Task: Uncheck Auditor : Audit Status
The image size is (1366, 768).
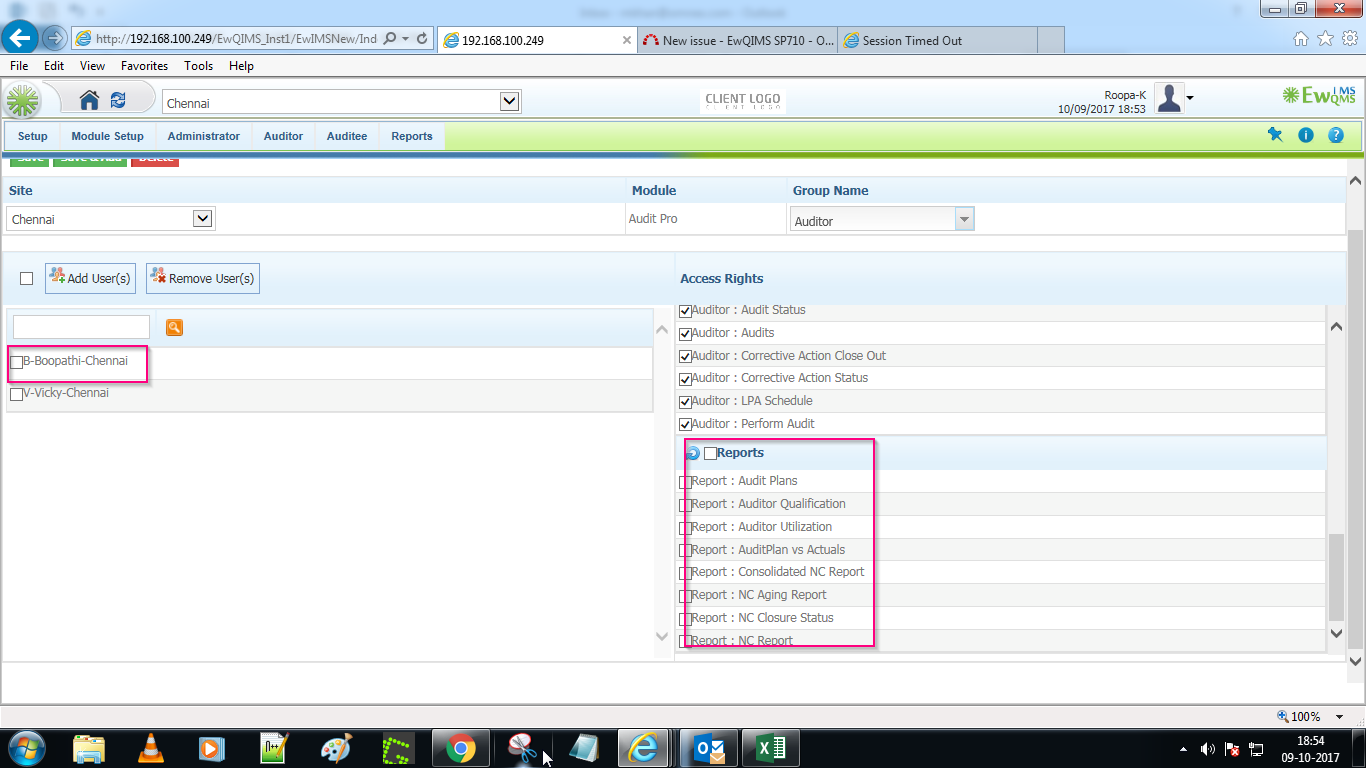Action: tap(685, 311)
